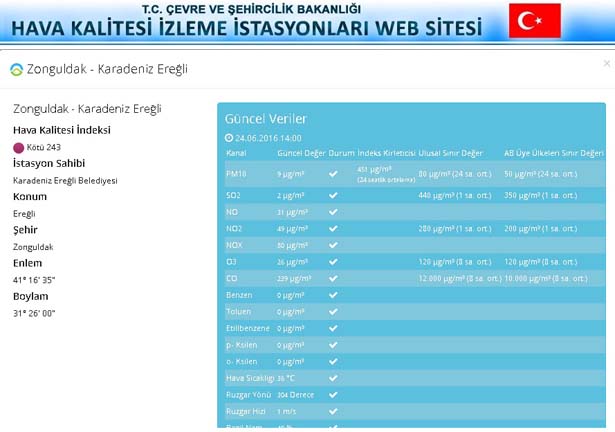The image size is (615, 432).
Task: Click the O3 status checkmark
Action: click(334, 262)
